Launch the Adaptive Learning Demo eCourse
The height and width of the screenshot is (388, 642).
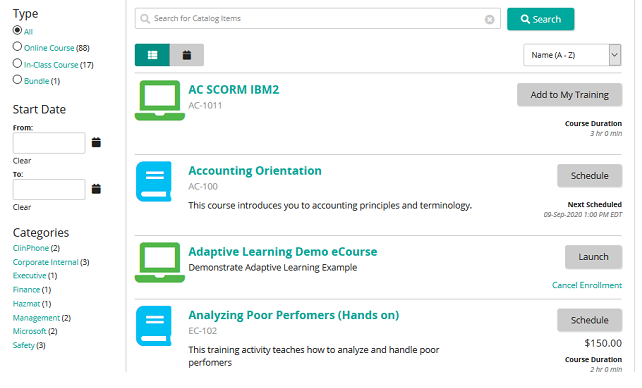(593, 257)
